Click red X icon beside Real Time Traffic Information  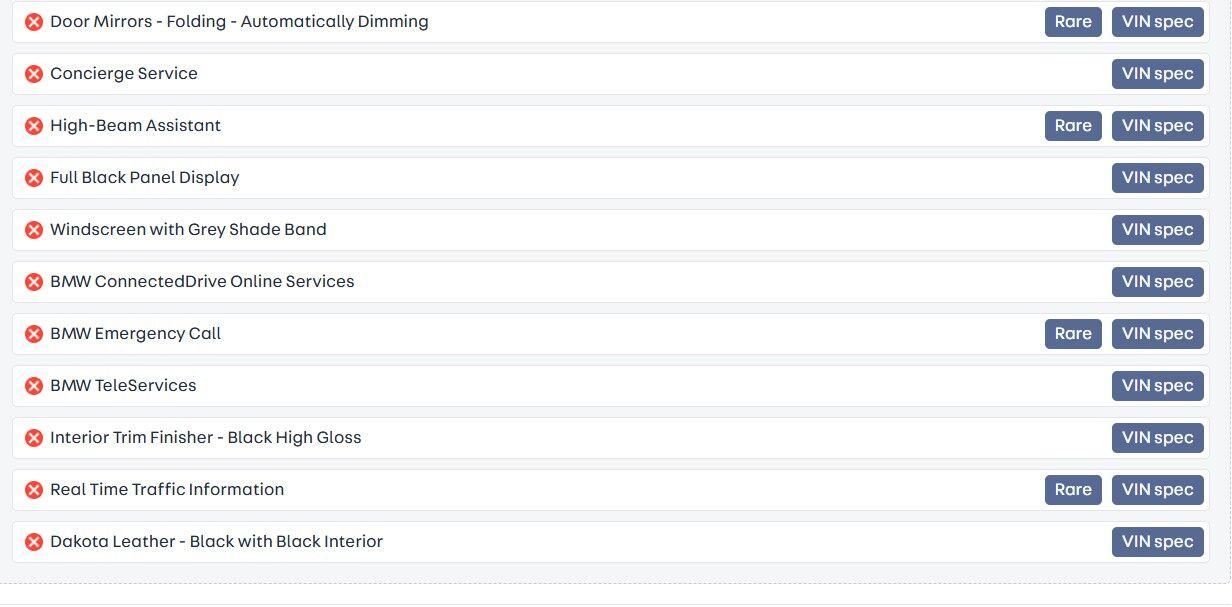(34, 490)
